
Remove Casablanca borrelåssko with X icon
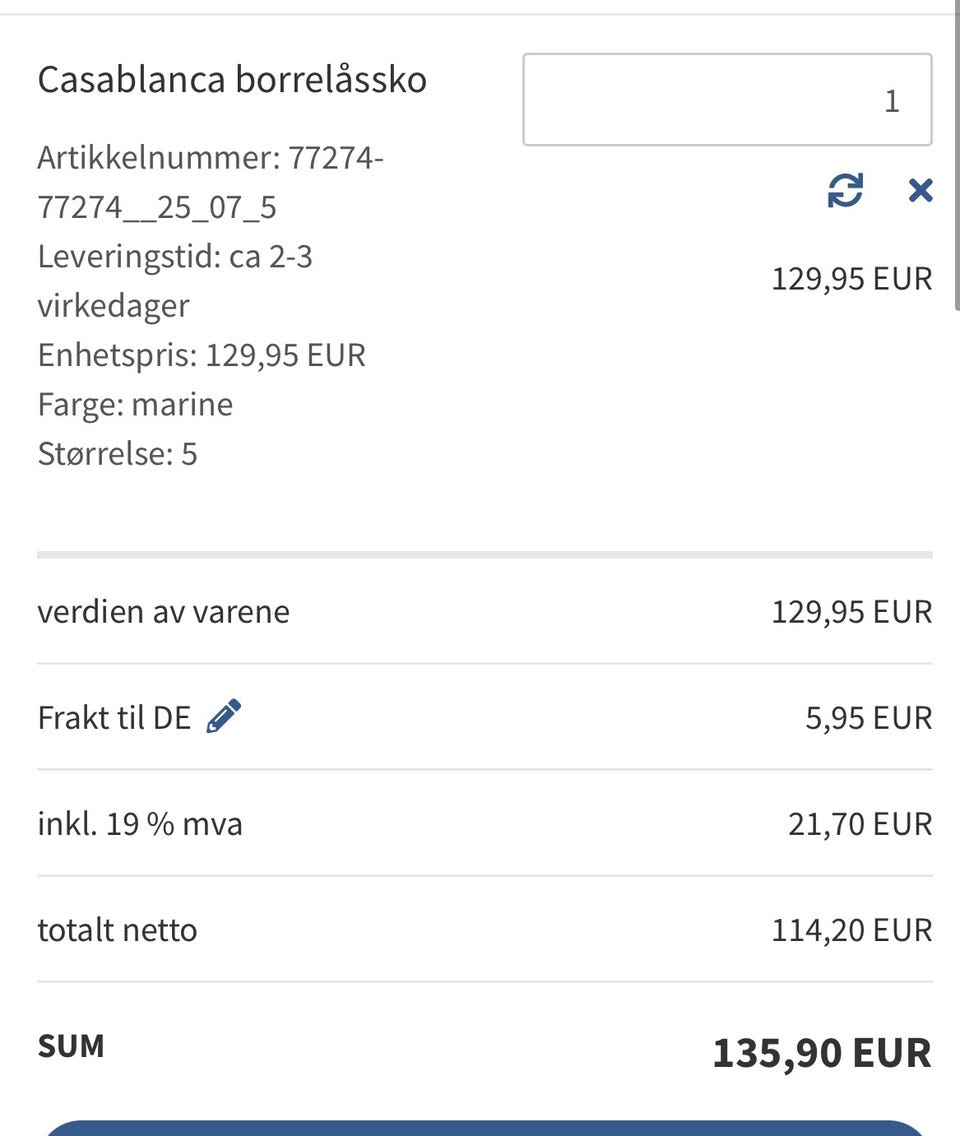pyautogui.click(x=920, y=190)
